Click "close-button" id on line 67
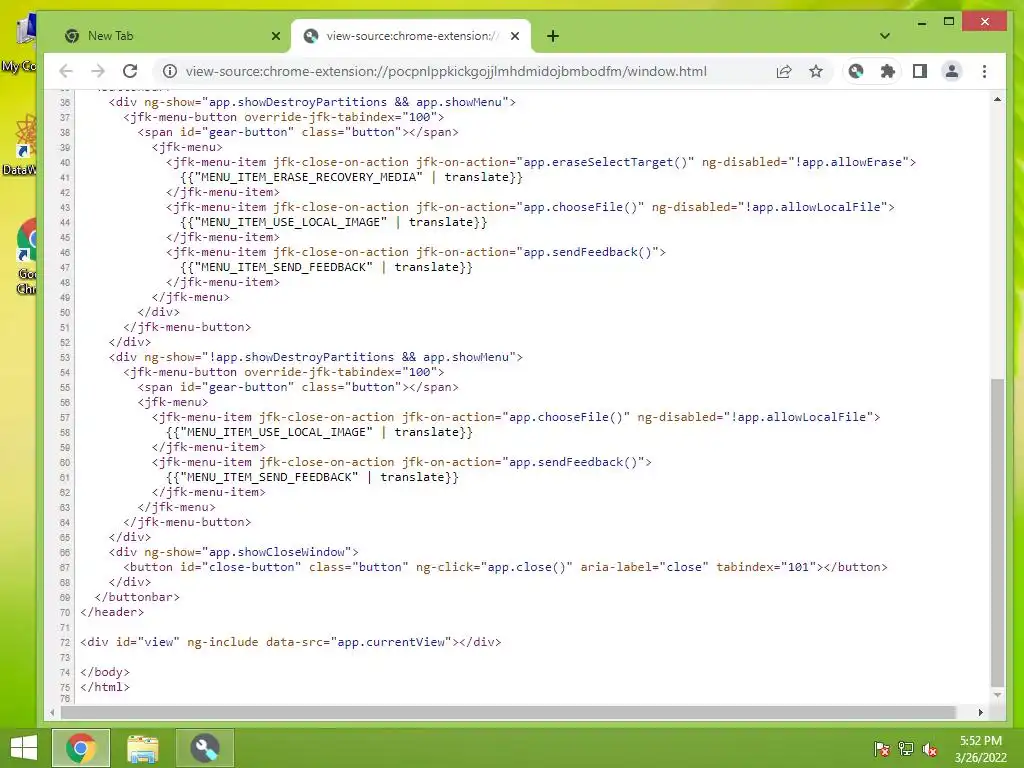The image size is (1024, 768). (251, 567)
